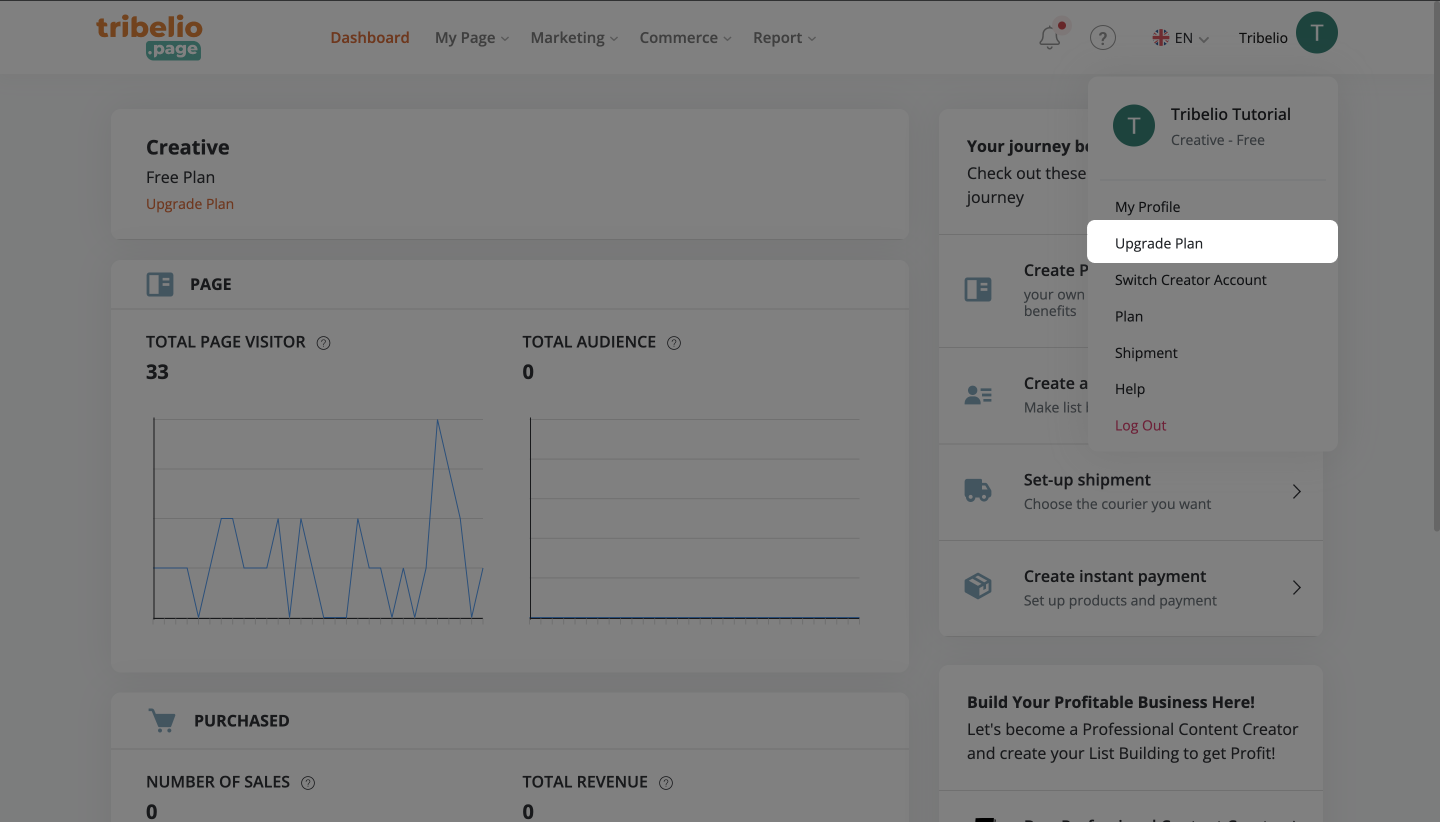Image resolution: width=1440 pixels, height=822 pixels.
Task: Click Total Page Visitor info icon
Action: point(323,343)
